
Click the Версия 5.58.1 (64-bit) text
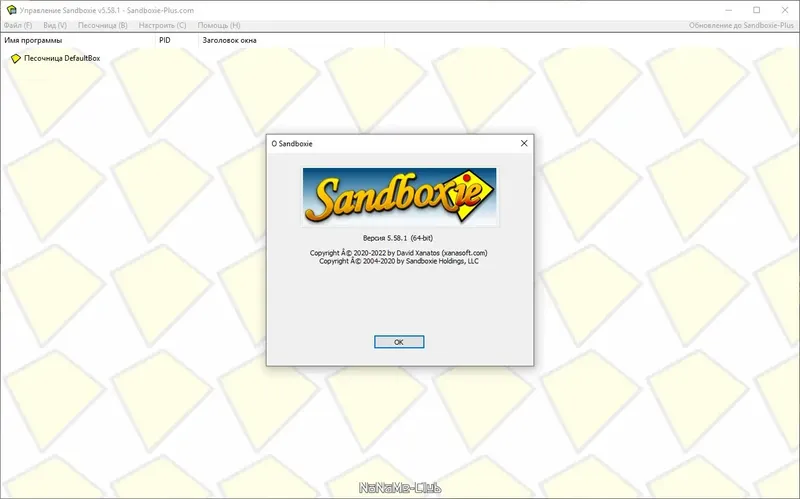[x=398, y=238]
